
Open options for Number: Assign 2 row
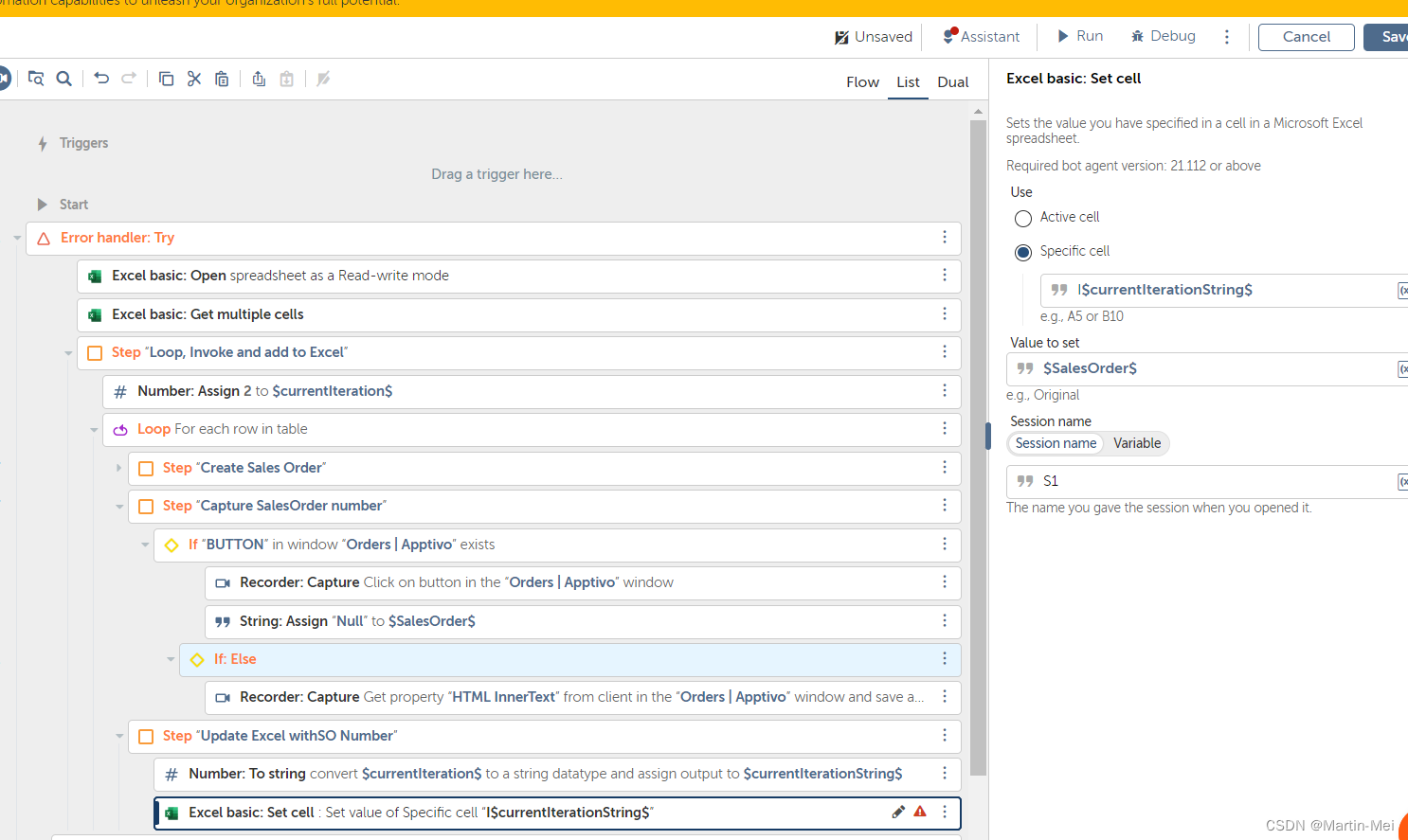(945, 390)
